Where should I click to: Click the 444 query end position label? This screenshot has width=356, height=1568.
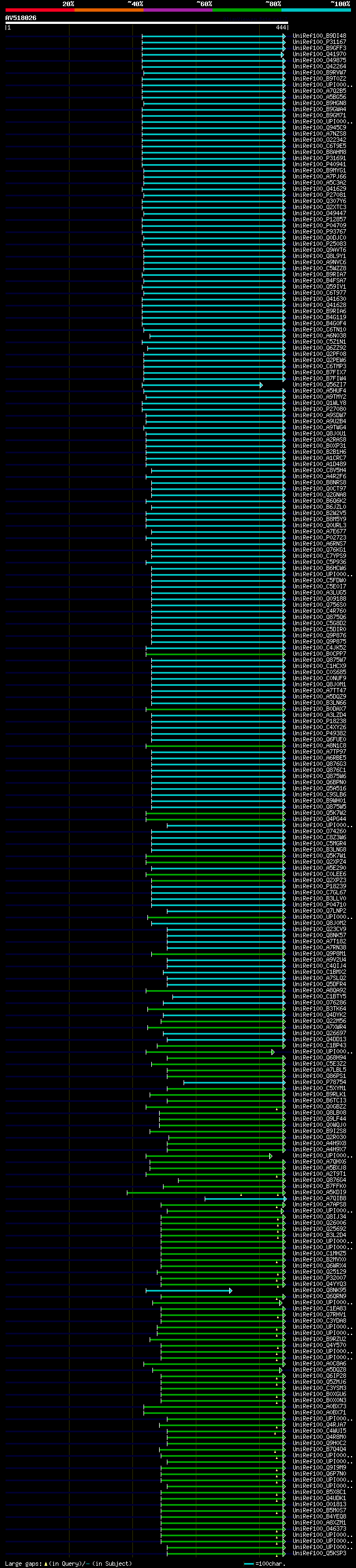click(280, 27)
